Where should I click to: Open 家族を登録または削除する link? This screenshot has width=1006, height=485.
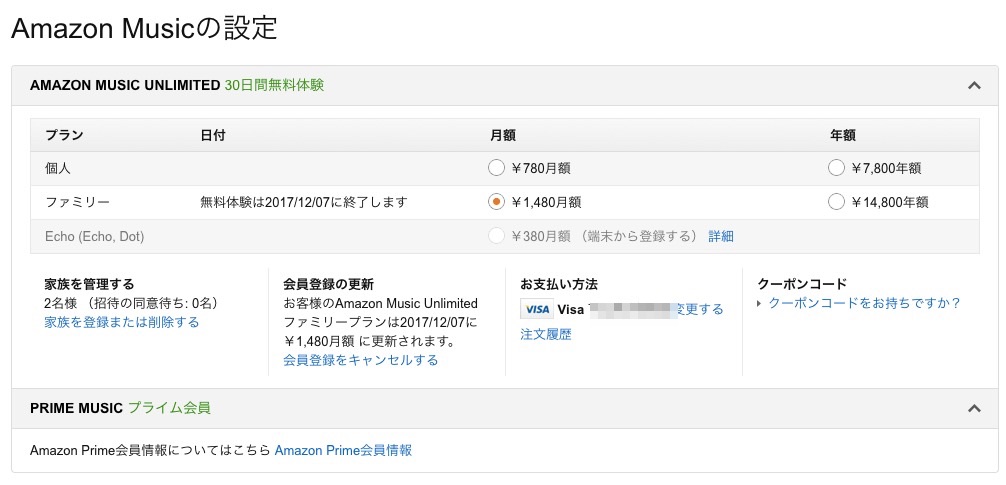(122, 322)
